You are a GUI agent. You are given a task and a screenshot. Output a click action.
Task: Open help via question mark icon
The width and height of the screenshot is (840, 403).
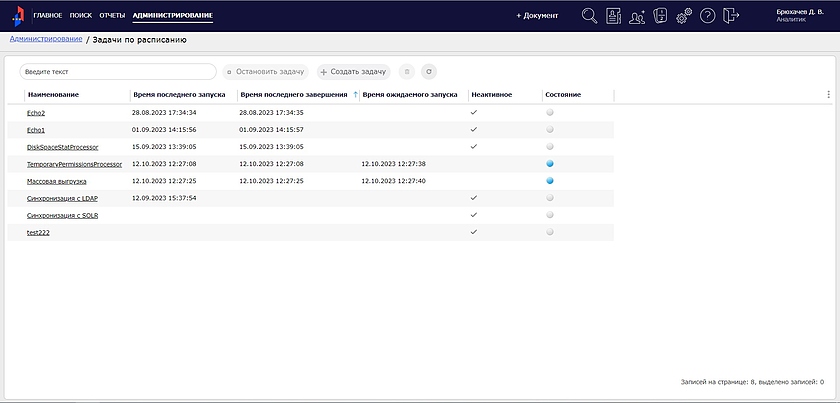click(x=707, y=16)
